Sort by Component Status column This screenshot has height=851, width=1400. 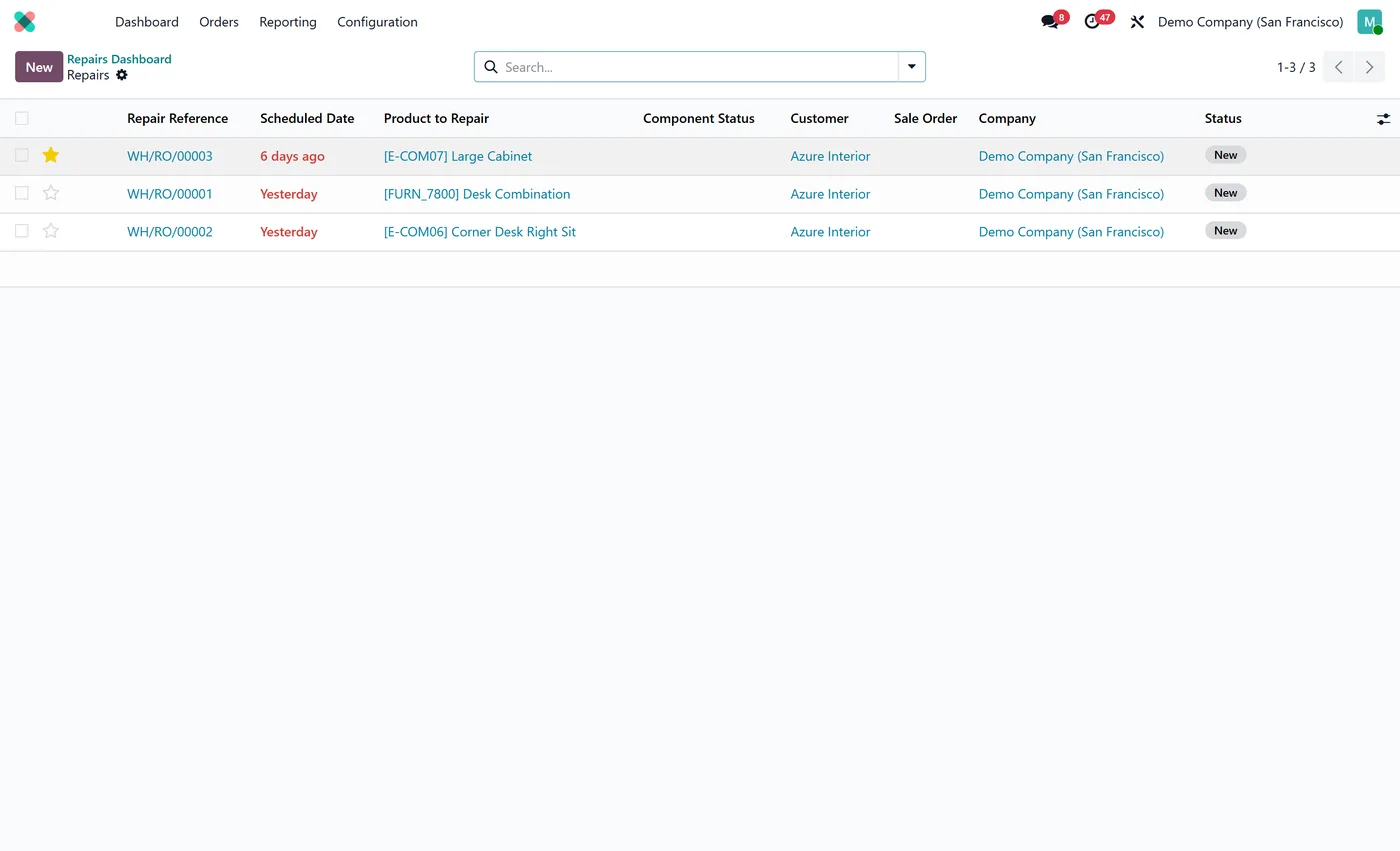(x=699, y=118)
